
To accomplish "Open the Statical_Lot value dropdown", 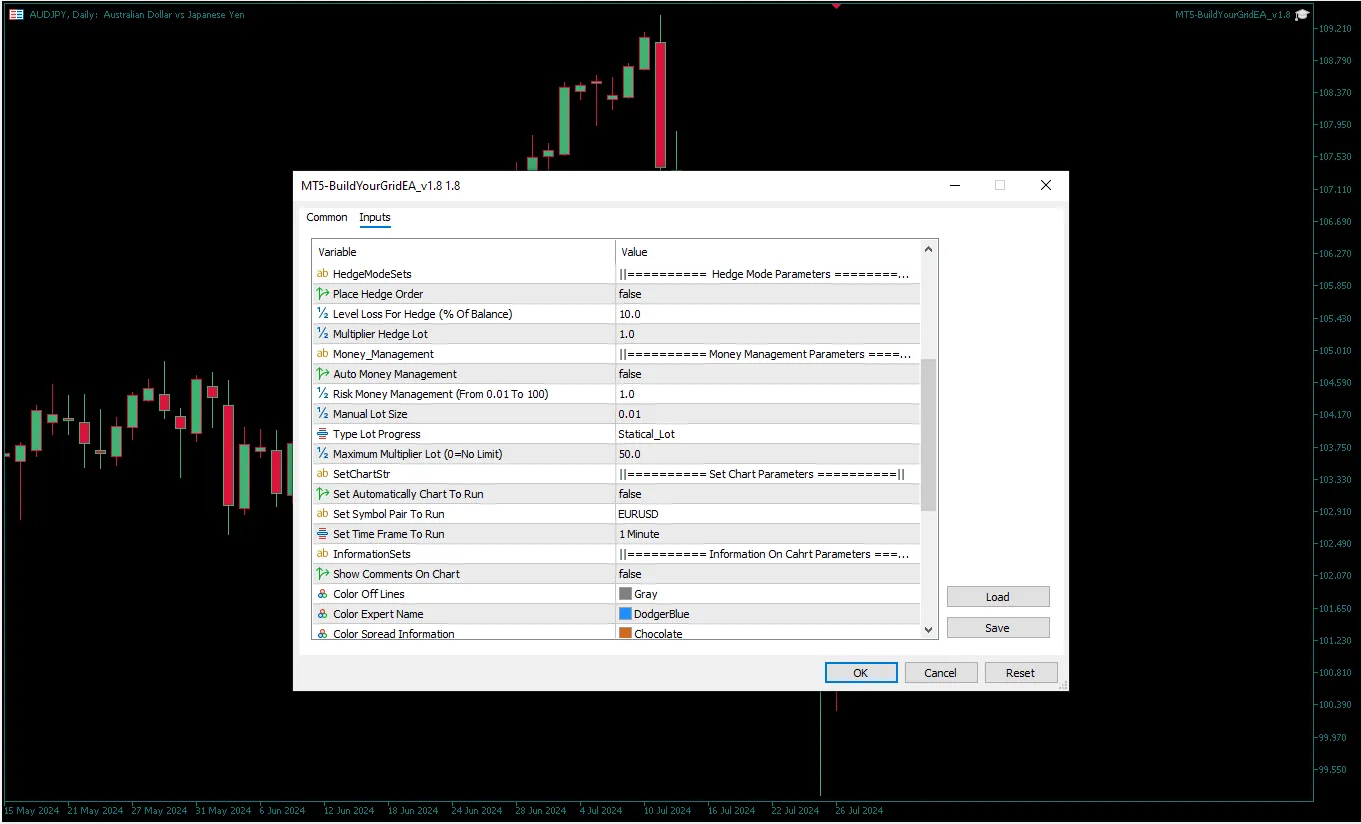I will (767, 434).
